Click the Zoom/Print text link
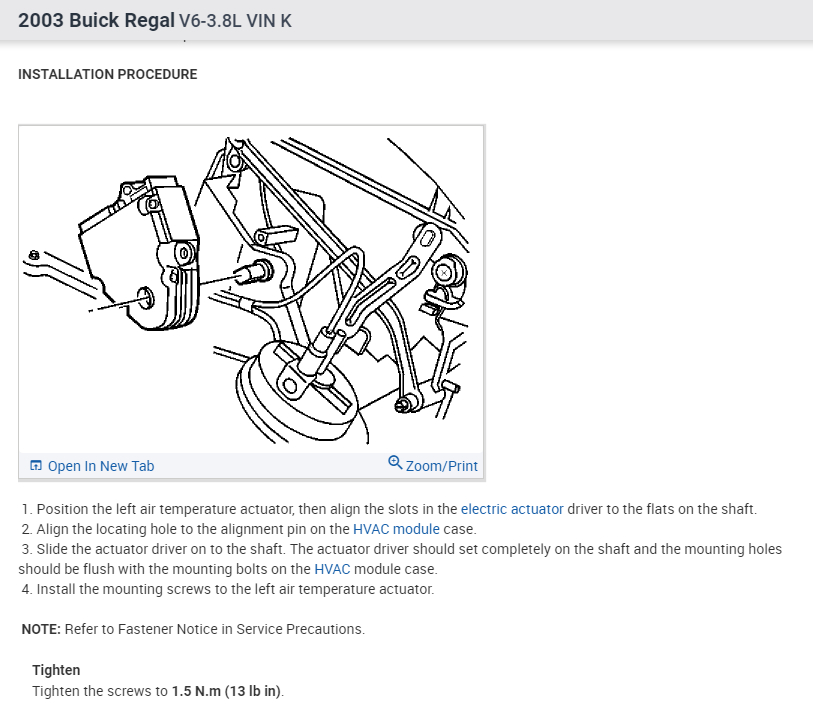Viewport: 813px width, 725px height. click(441, 466)
